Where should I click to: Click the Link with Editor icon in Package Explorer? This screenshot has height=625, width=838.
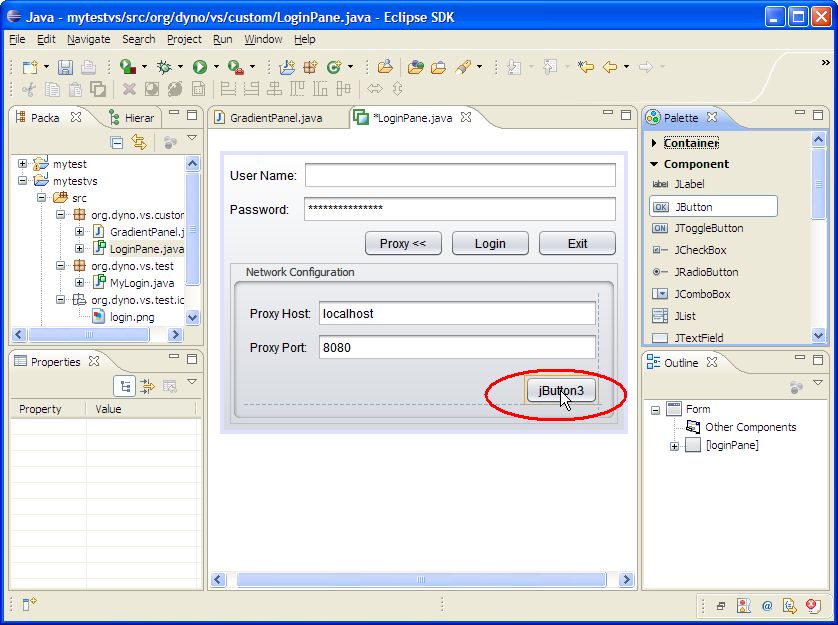139,141
